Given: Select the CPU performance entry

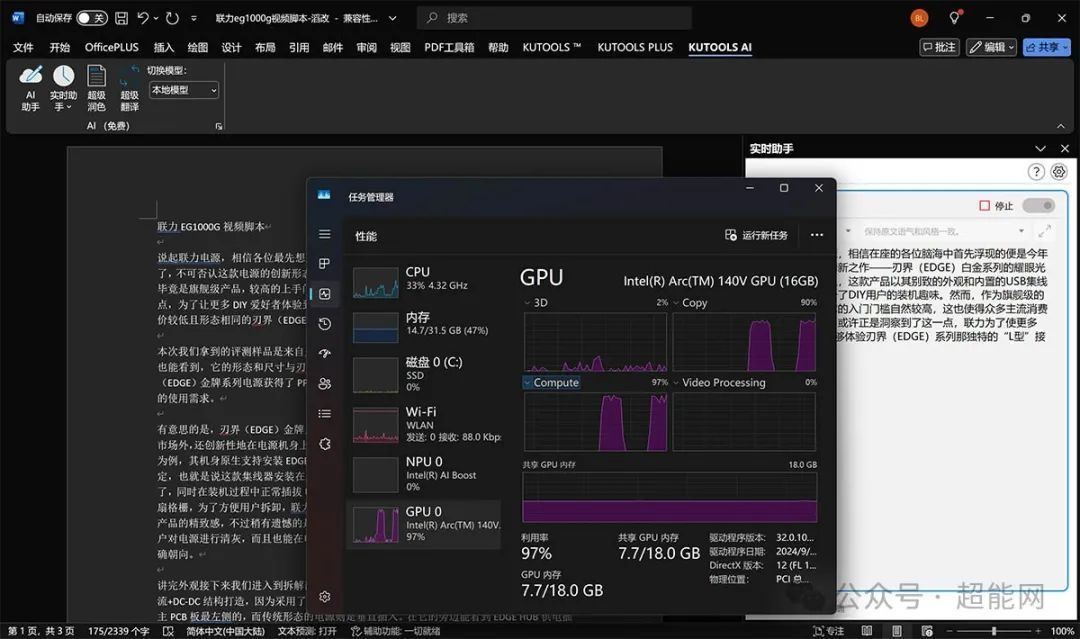Looking at the screenshot, I should [x=424, y=281].
